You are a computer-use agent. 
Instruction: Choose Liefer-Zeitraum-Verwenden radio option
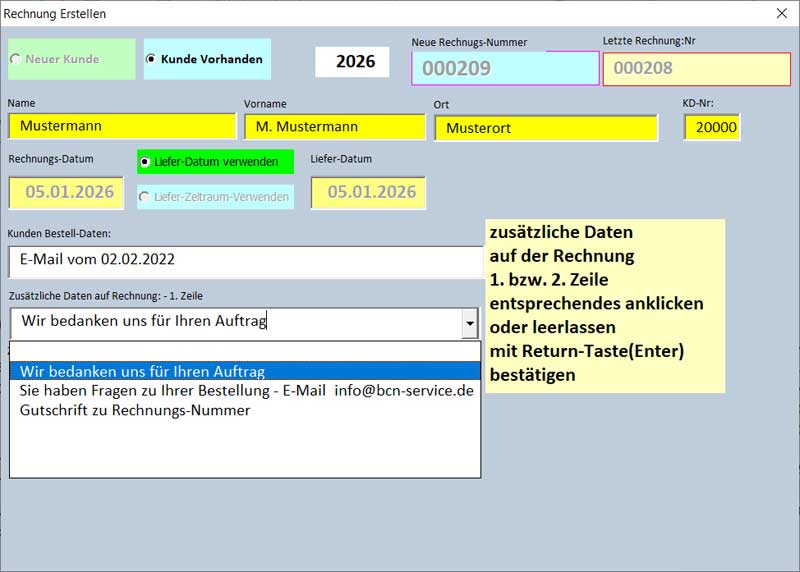[x=145, y=197]
